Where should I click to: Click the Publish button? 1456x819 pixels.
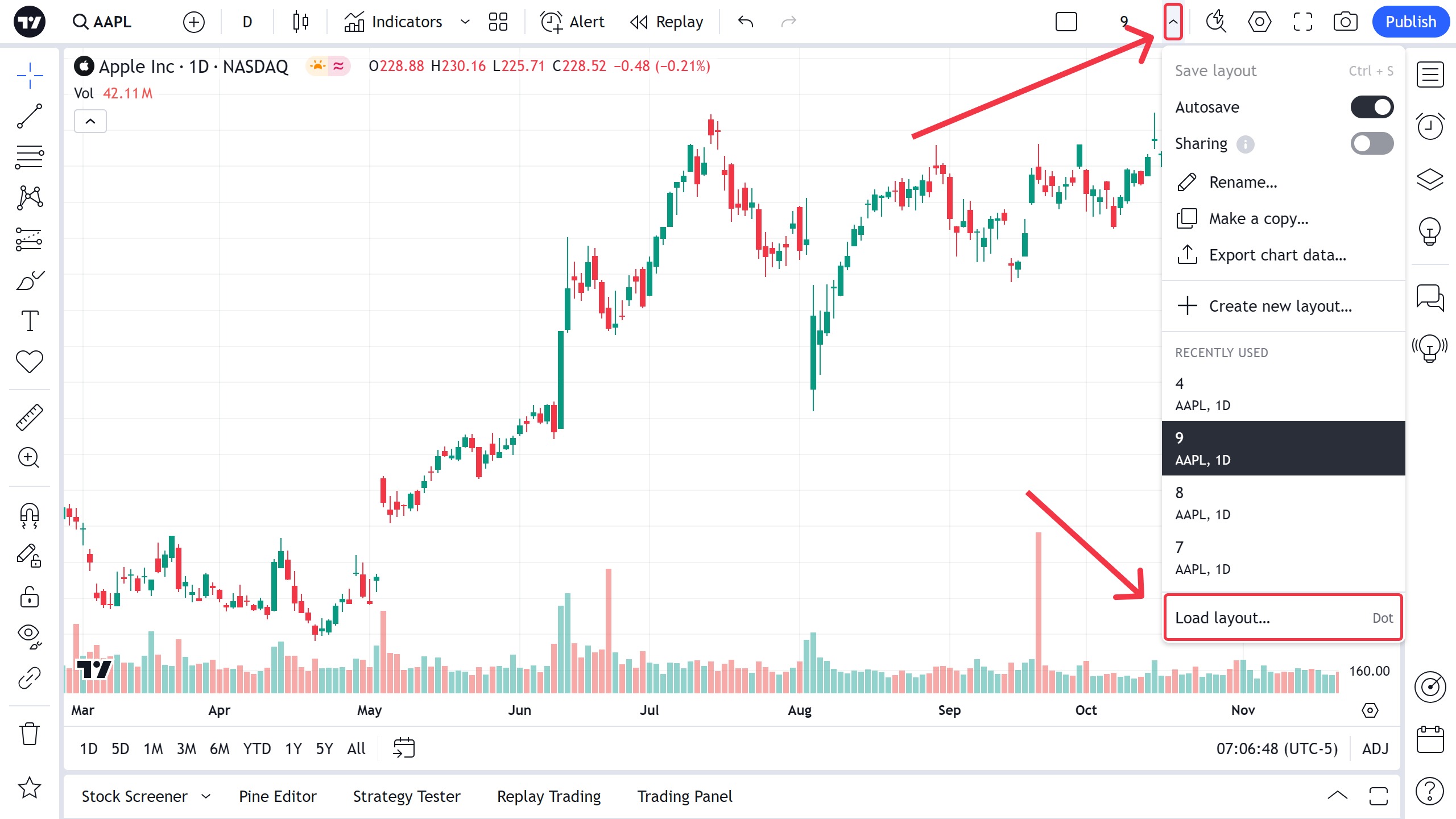(1410, 22)
